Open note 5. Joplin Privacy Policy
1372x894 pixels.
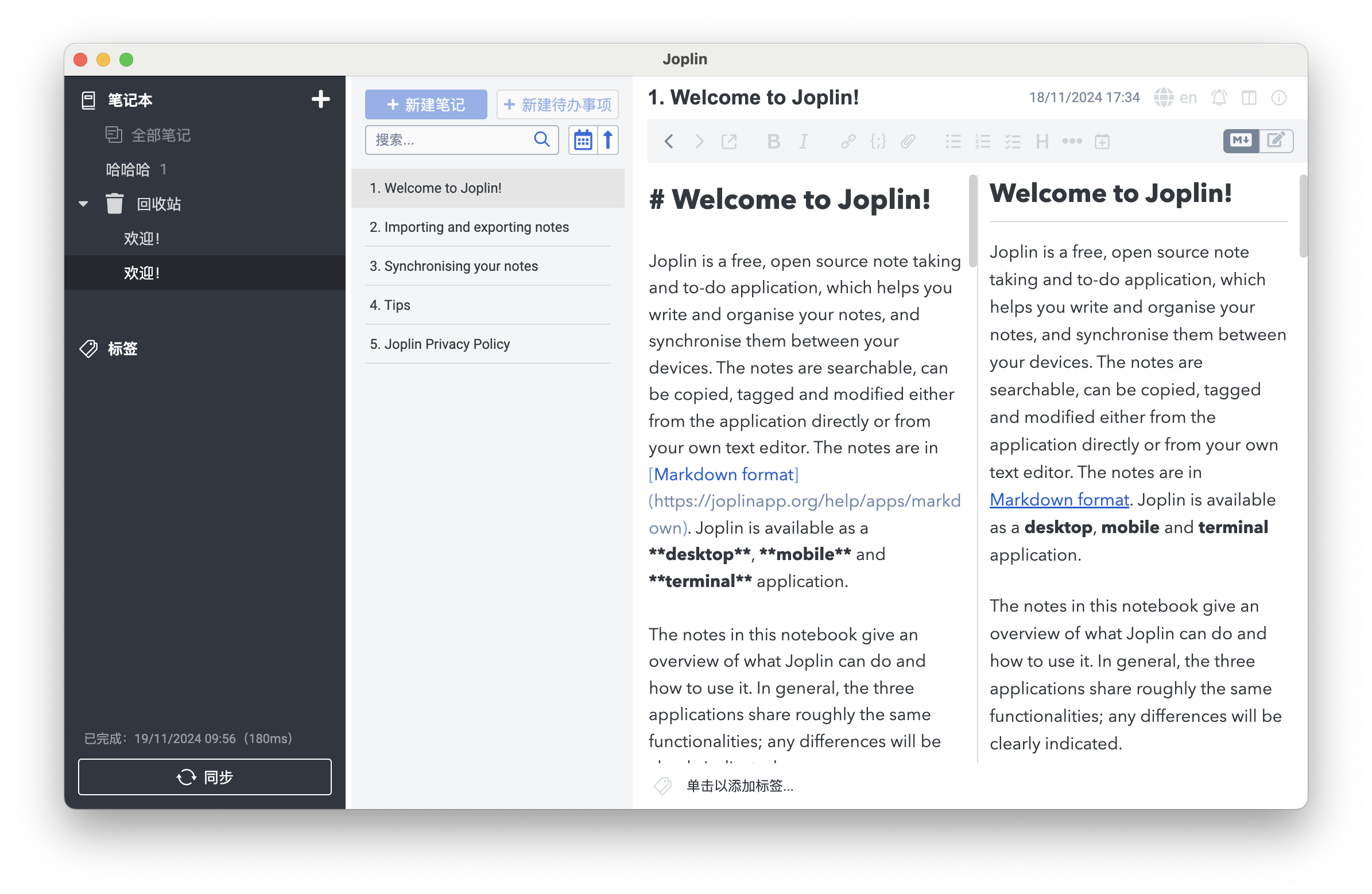tap(488, 344)
